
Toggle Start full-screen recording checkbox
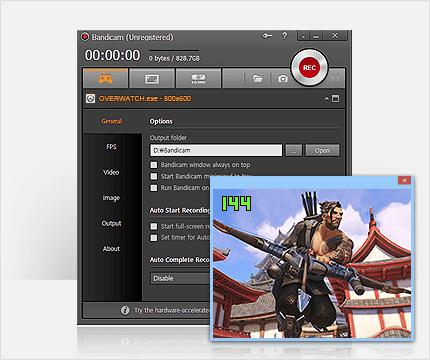154,226
